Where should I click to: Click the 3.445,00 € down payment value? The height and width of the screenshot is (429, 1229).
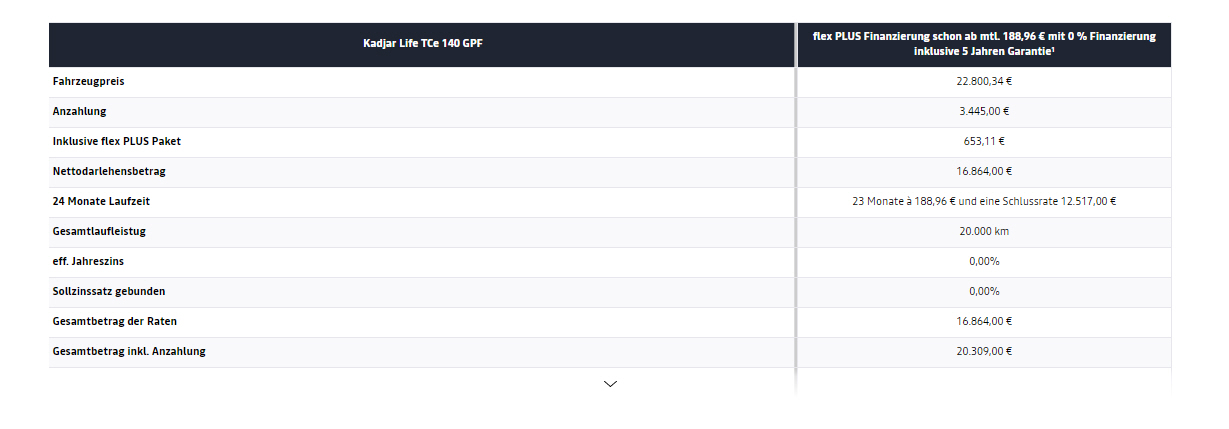point(984,112)
